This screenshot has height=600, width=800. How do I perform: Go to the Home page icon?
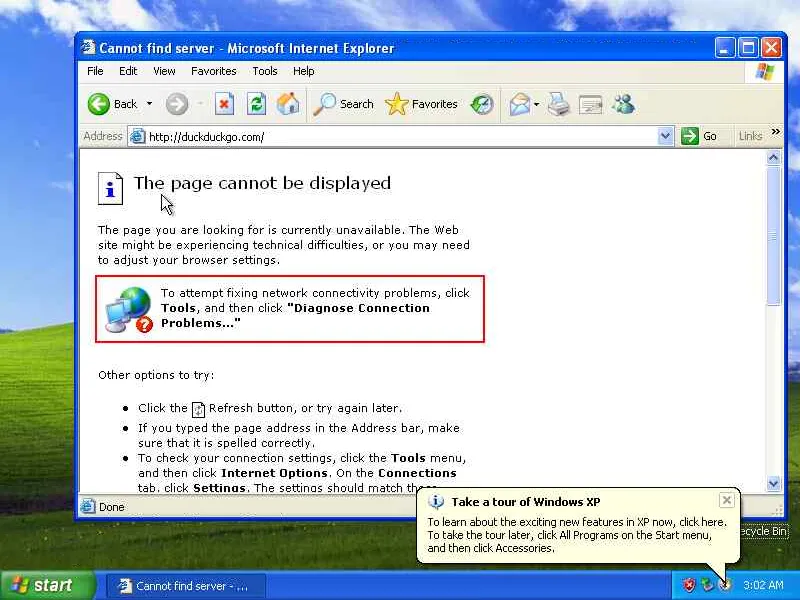(x=288, y=104)
